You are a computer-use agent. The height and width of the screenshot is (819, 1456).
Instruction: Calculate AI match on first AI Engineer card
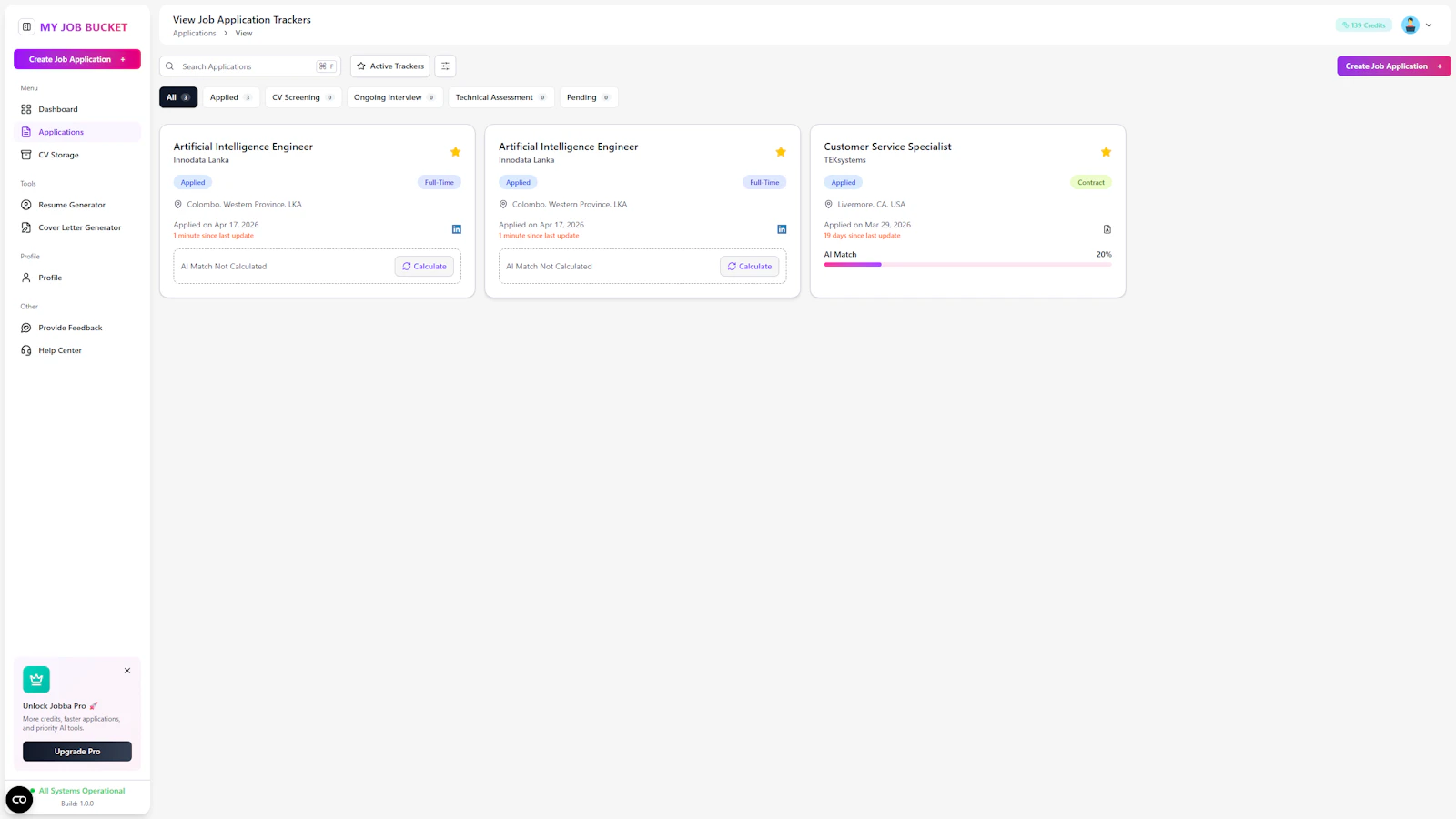pos(425,267)
